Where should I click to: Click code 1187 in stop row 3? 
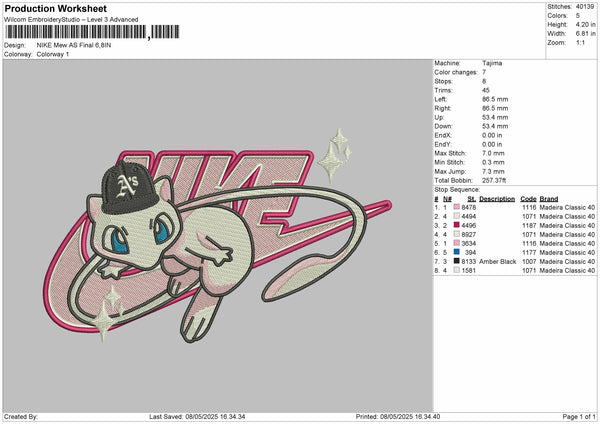coord(529,225)
